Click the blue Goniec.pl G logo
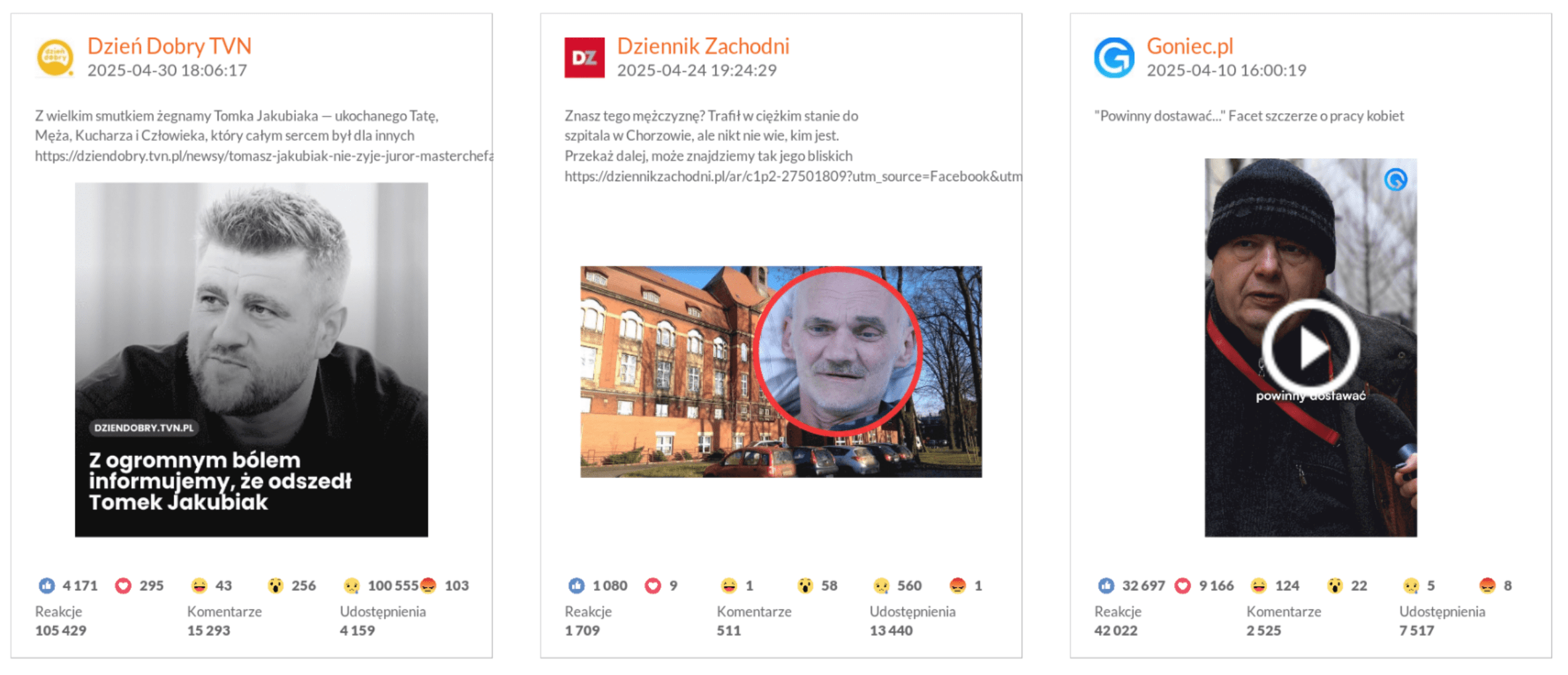1568x675 pixels. (1114, 58)
